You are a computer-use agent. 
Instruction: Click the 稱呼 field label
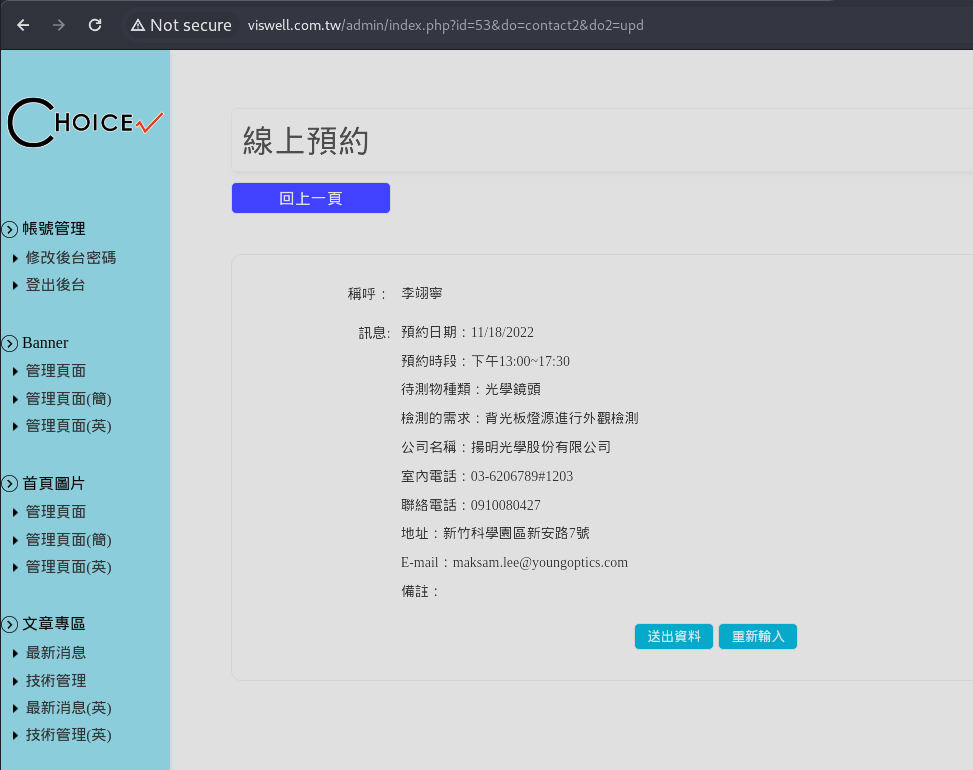coord(367,293)
